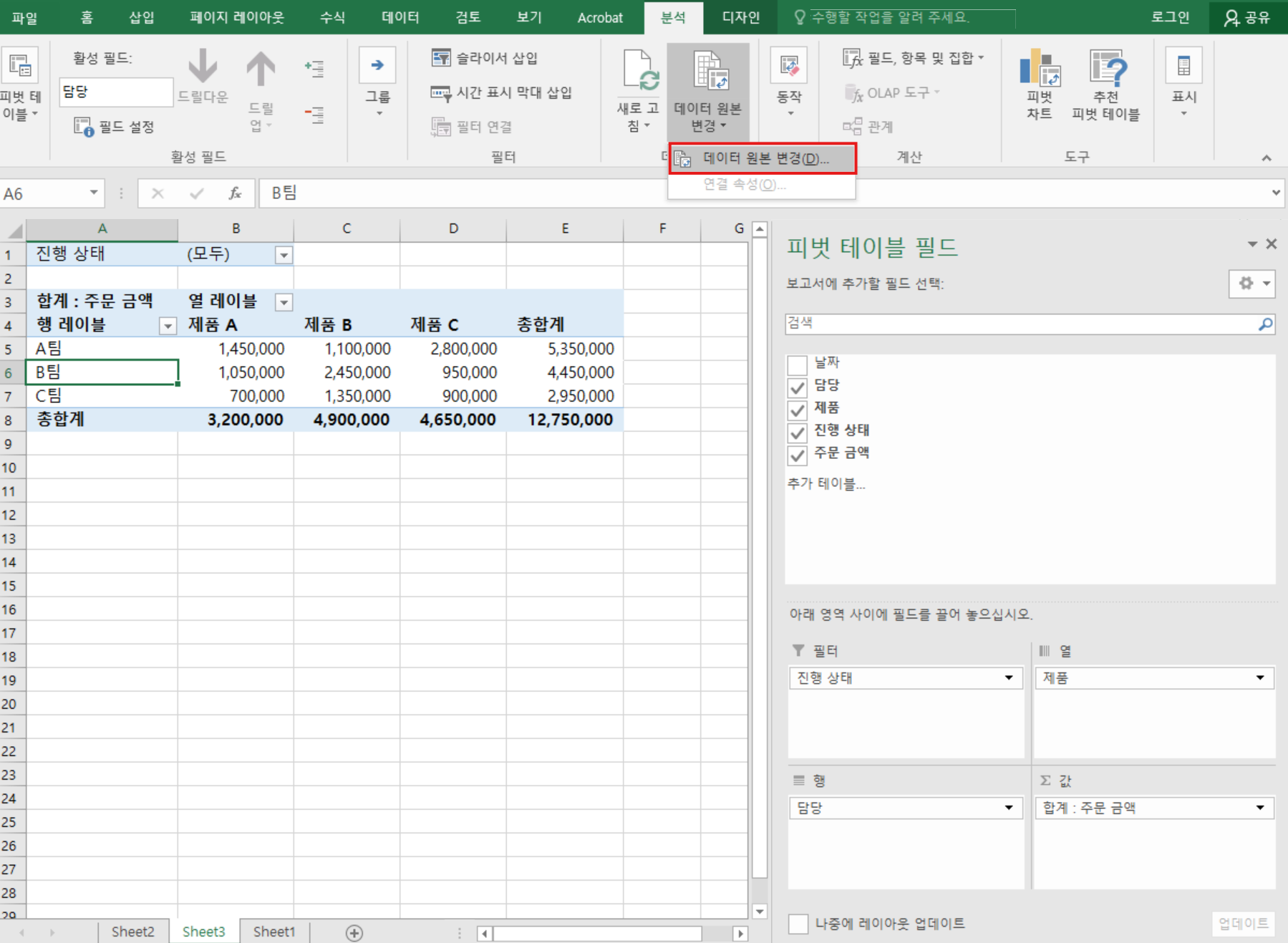Open 필드 설정 field settings
Viewport: 1288px width, 943px height.
click(114, 127)
